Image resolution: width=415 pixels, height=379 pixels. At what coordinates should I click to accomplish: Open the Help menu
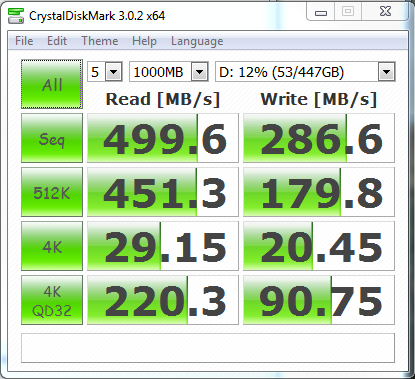pos(144,41)
